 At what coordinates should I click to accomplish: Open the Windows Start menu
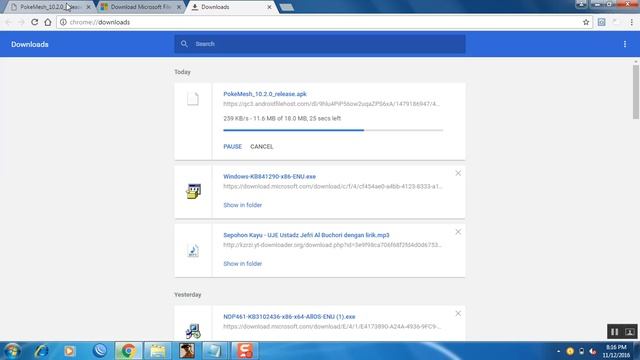point(12,351)
